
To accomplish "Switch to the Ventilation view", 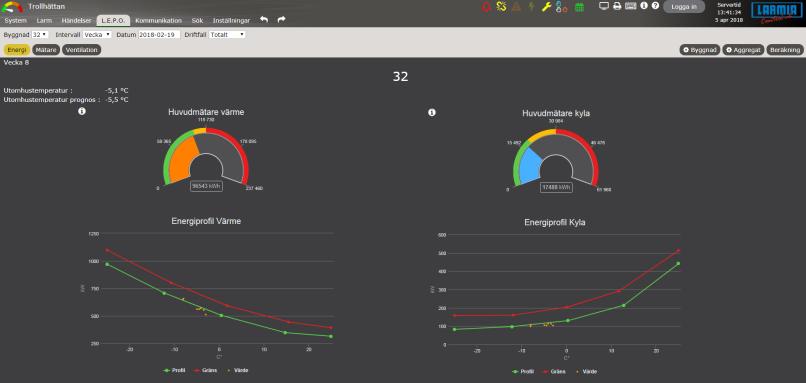I will point(82,50).
